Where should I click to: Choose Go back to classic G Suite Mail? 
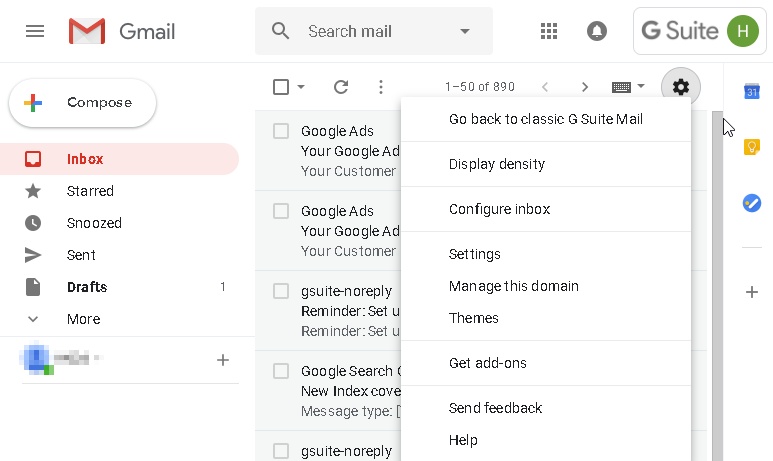click(x=546, y=119)
